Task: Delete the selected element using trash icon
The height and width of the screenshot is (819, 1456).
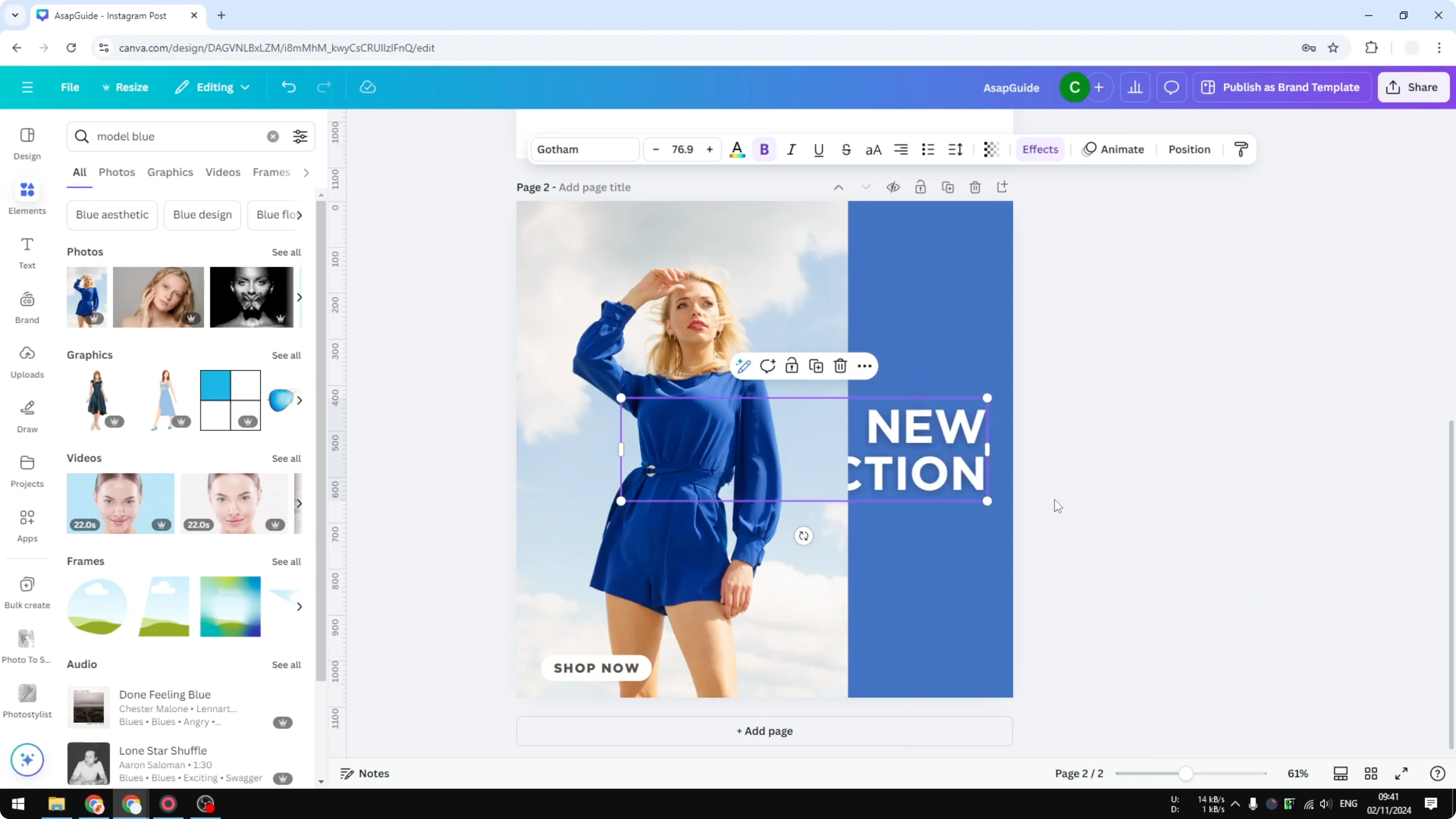Action: [x=840, y=366]
